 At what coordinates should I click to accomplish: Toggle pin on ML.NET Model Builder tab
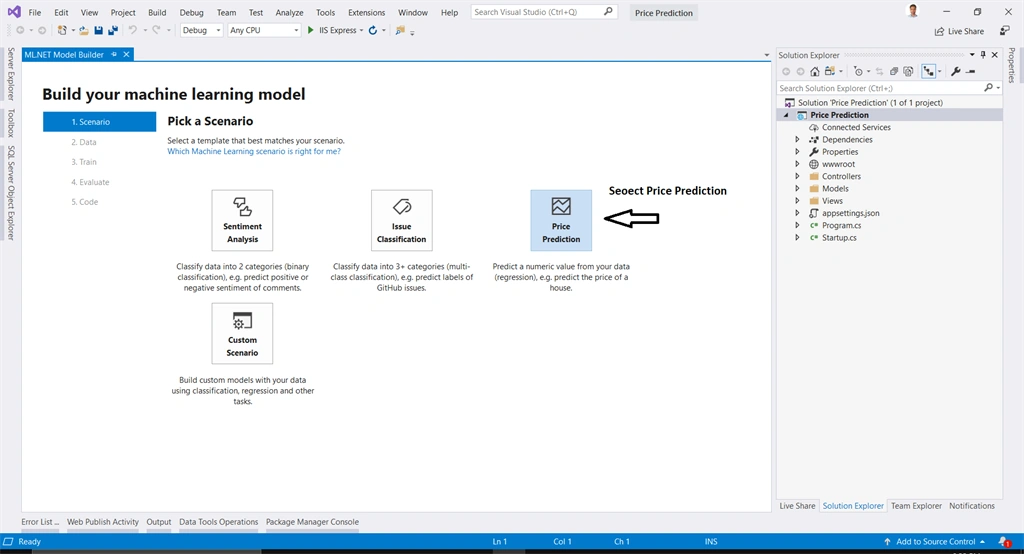[114, 54]
